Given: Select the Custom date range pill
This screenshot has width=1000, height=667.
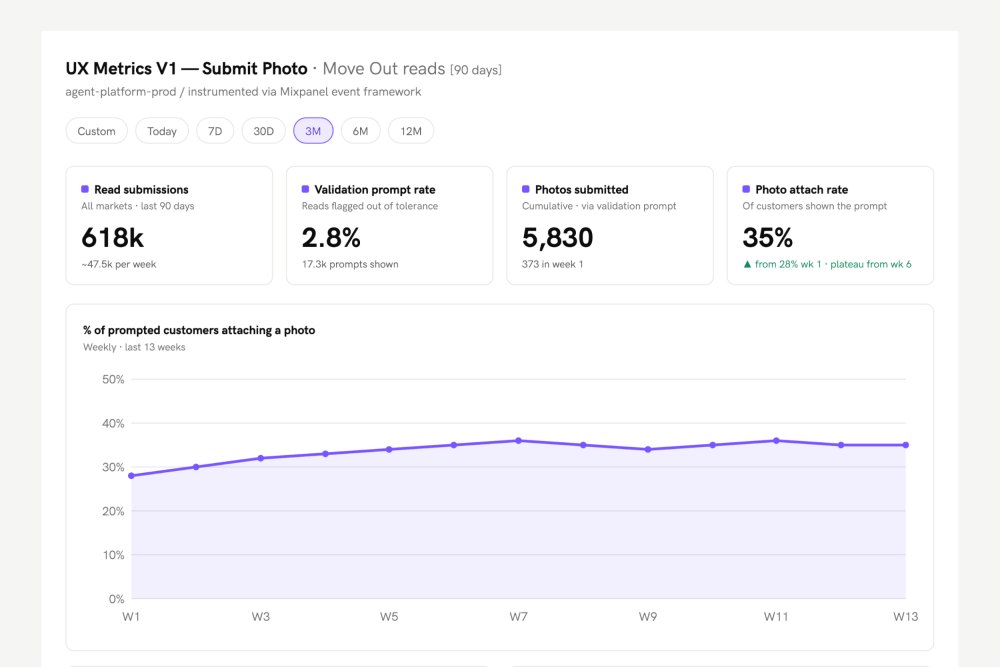Looking at the screenshot, I should (x=96, y=131).
